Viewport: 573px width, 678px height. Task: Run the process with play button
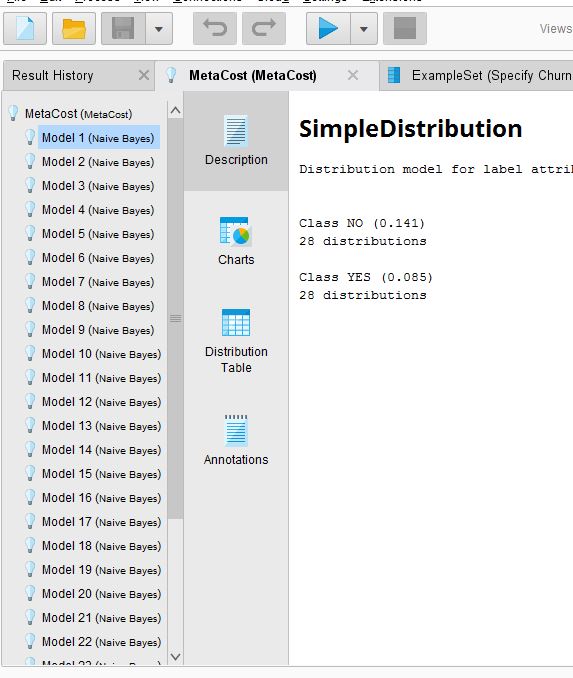click(x=328, y=29)
